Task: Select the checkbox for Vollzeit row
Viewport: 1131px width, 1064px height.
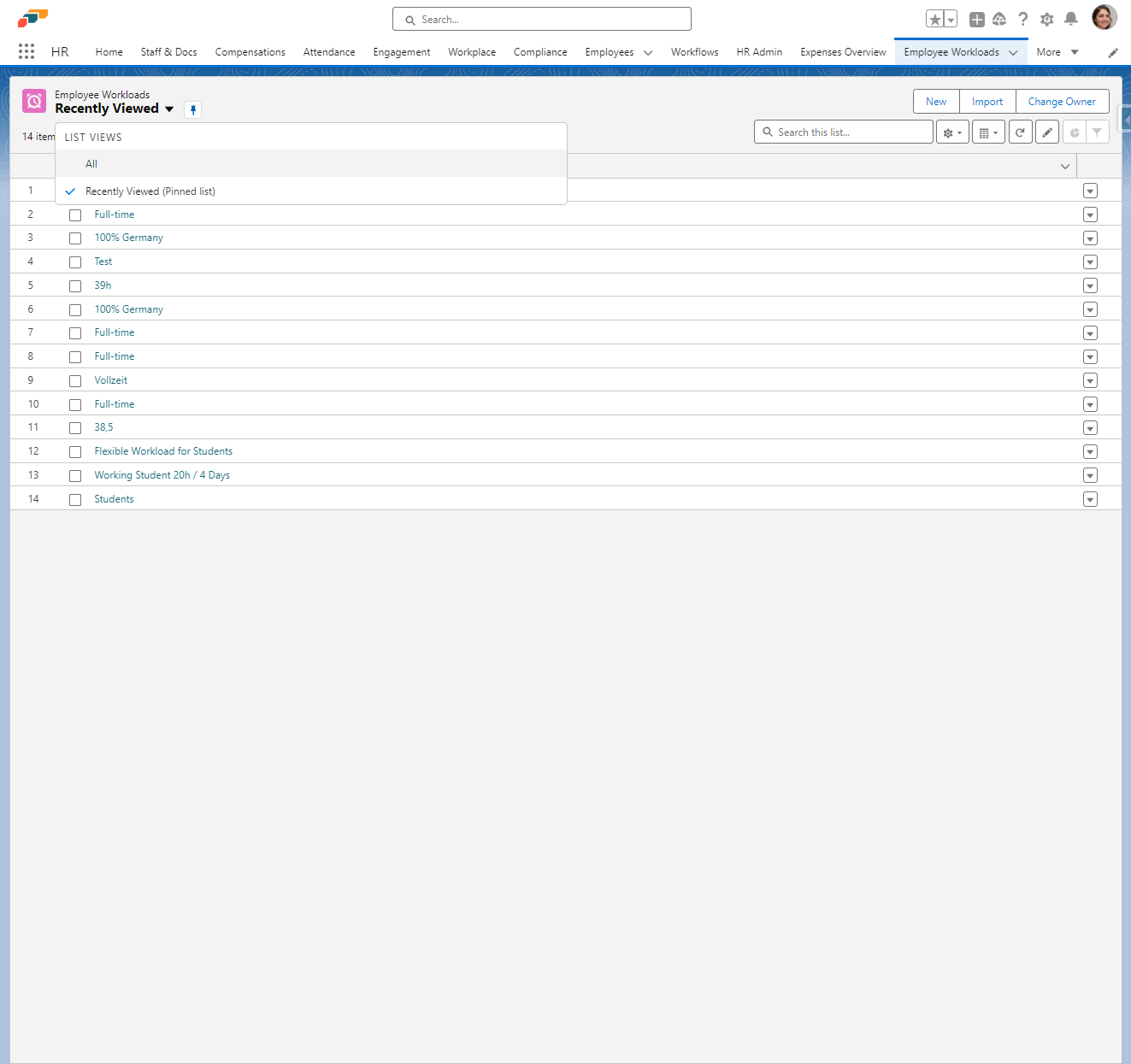Action: click(75, 381)
